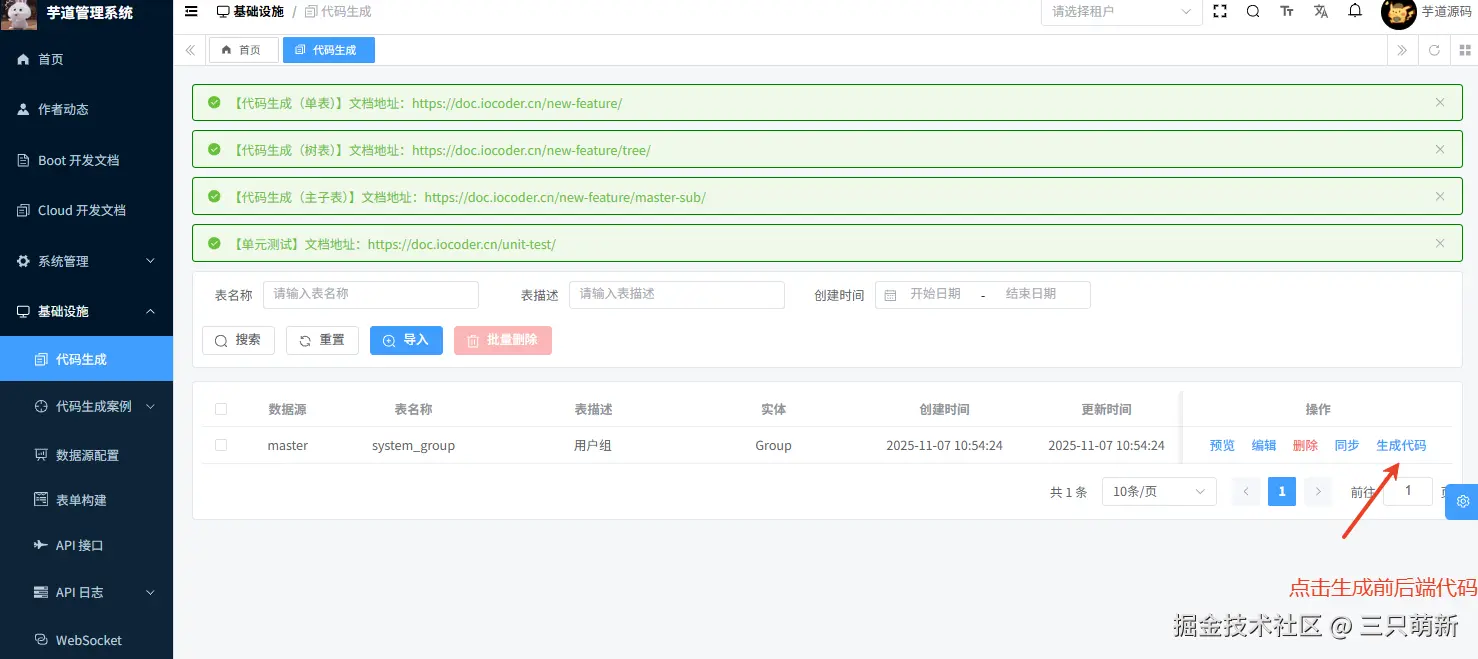1478x659 pixels.
Task: Click the next page arrow
Action: click(x=1318, y=491)
